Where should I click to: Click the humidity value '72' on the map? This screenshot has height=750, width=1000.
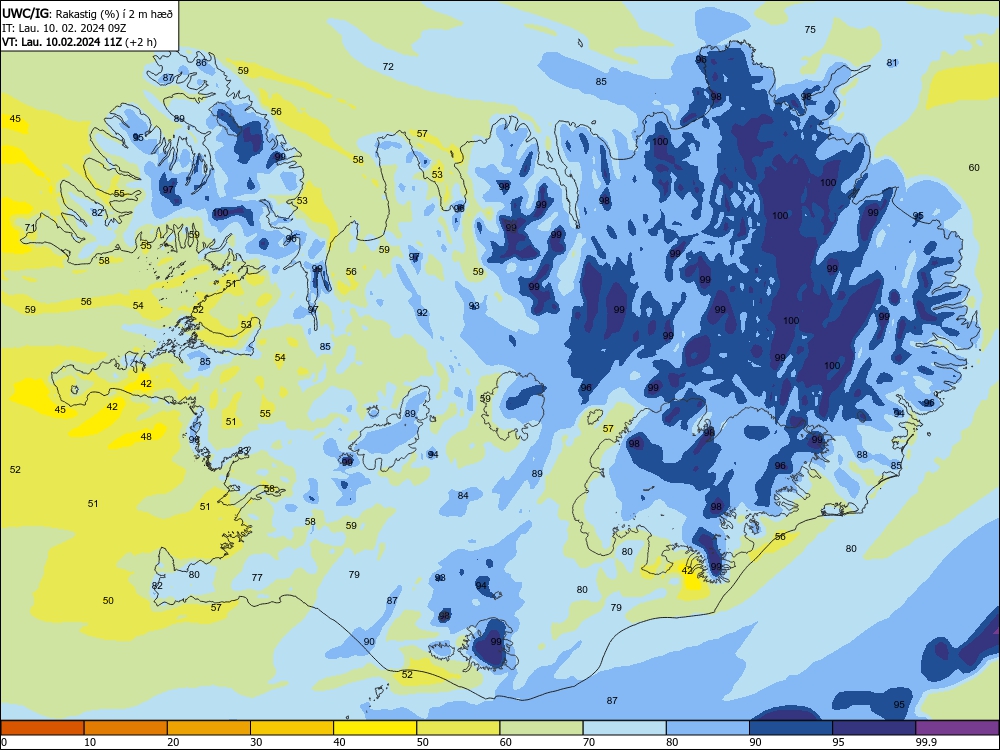coord(388,66)
